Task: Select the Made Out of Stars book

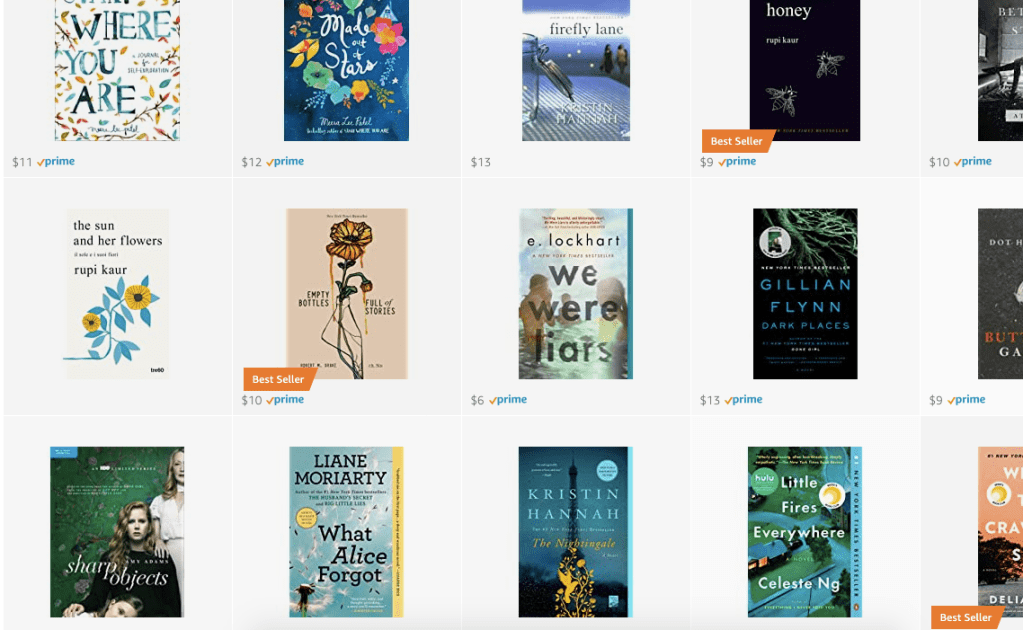Action: [x=346, y=70]
